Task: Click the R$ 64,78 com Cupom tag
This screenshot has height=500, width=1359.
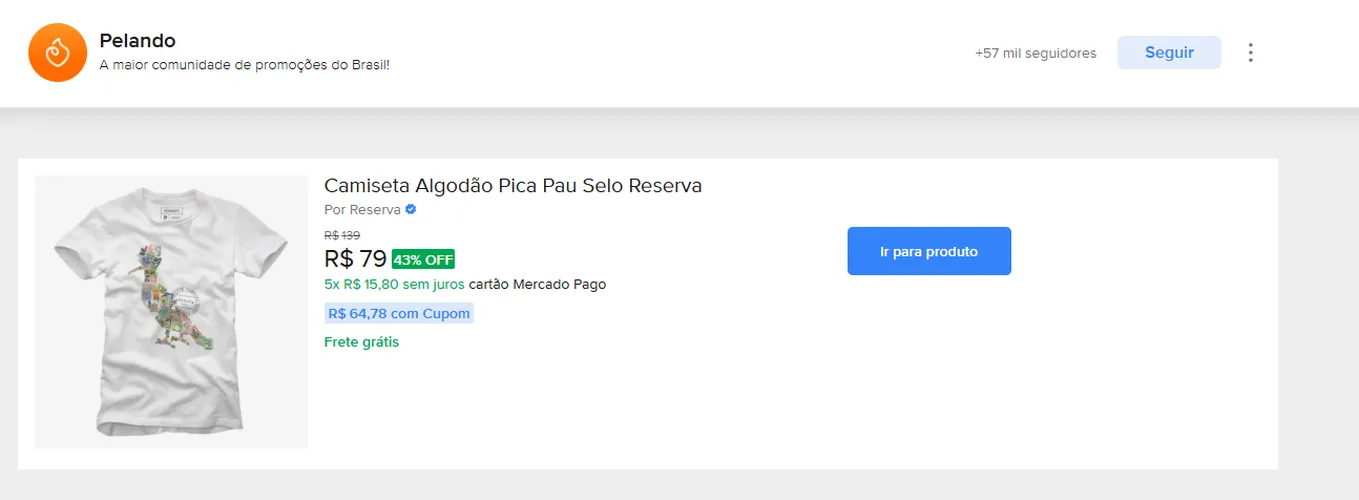Action: tap(398, 313)
